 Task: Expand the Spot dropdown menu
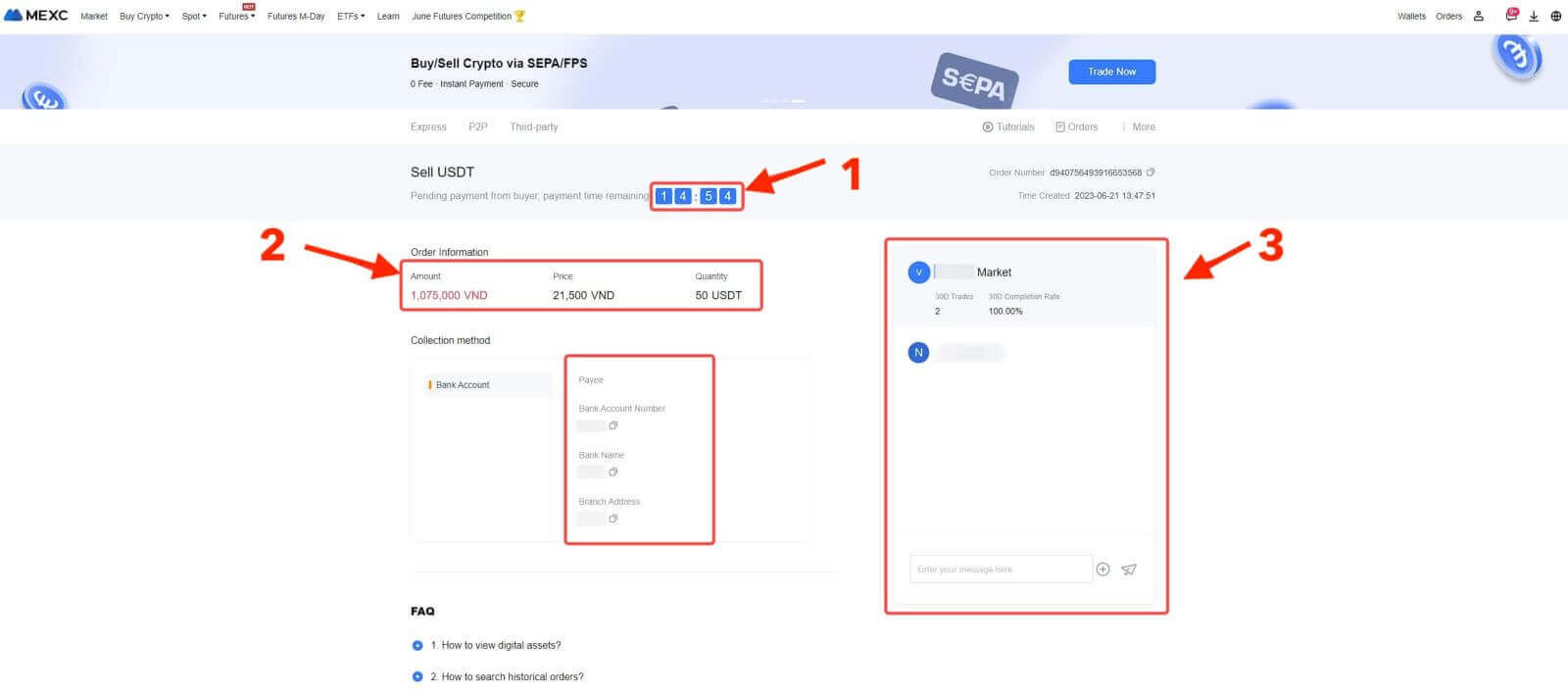[194, 17]
